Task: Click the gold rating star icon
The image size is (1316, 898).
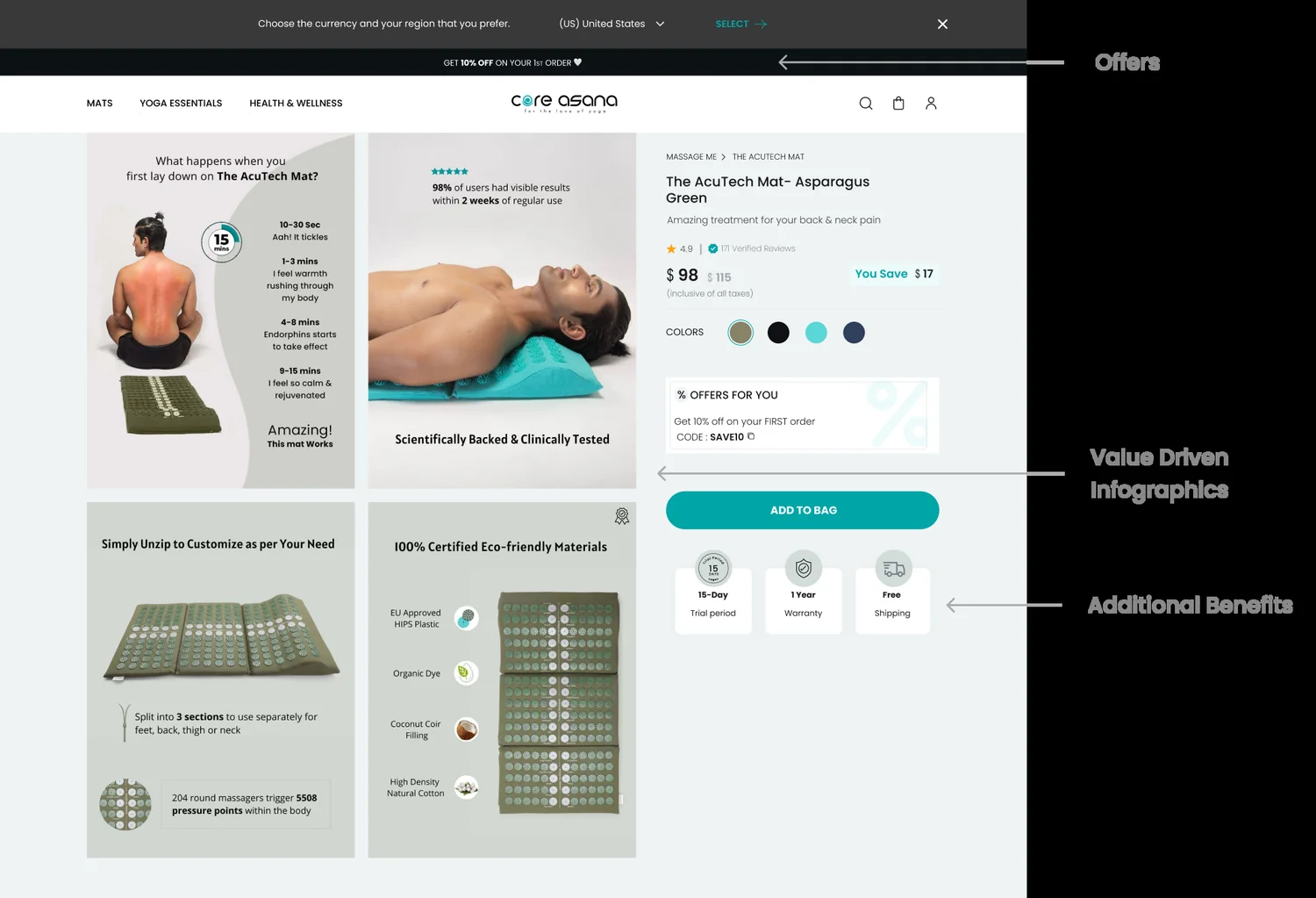Action: pyautogui.click(x=671, y=248)
